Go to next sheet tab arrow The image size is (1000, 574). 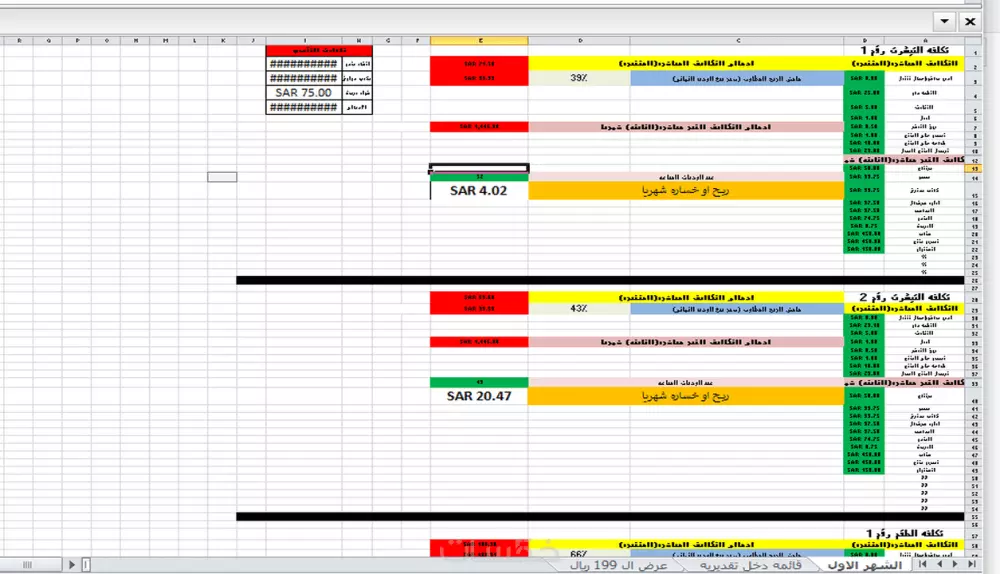click(955, 564)
